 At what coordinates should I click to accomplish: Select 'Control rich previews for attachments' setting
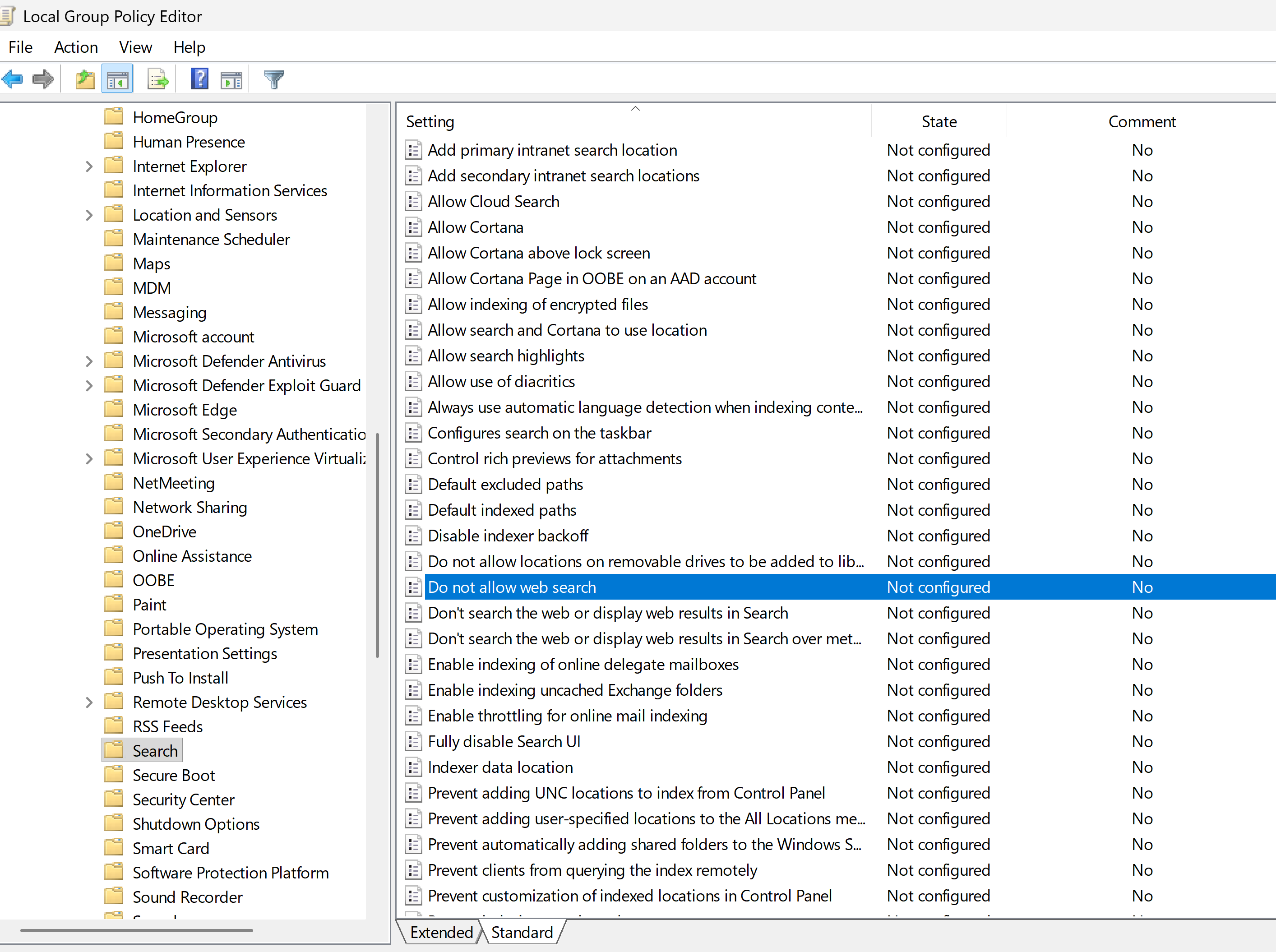(x=555, y=459)
